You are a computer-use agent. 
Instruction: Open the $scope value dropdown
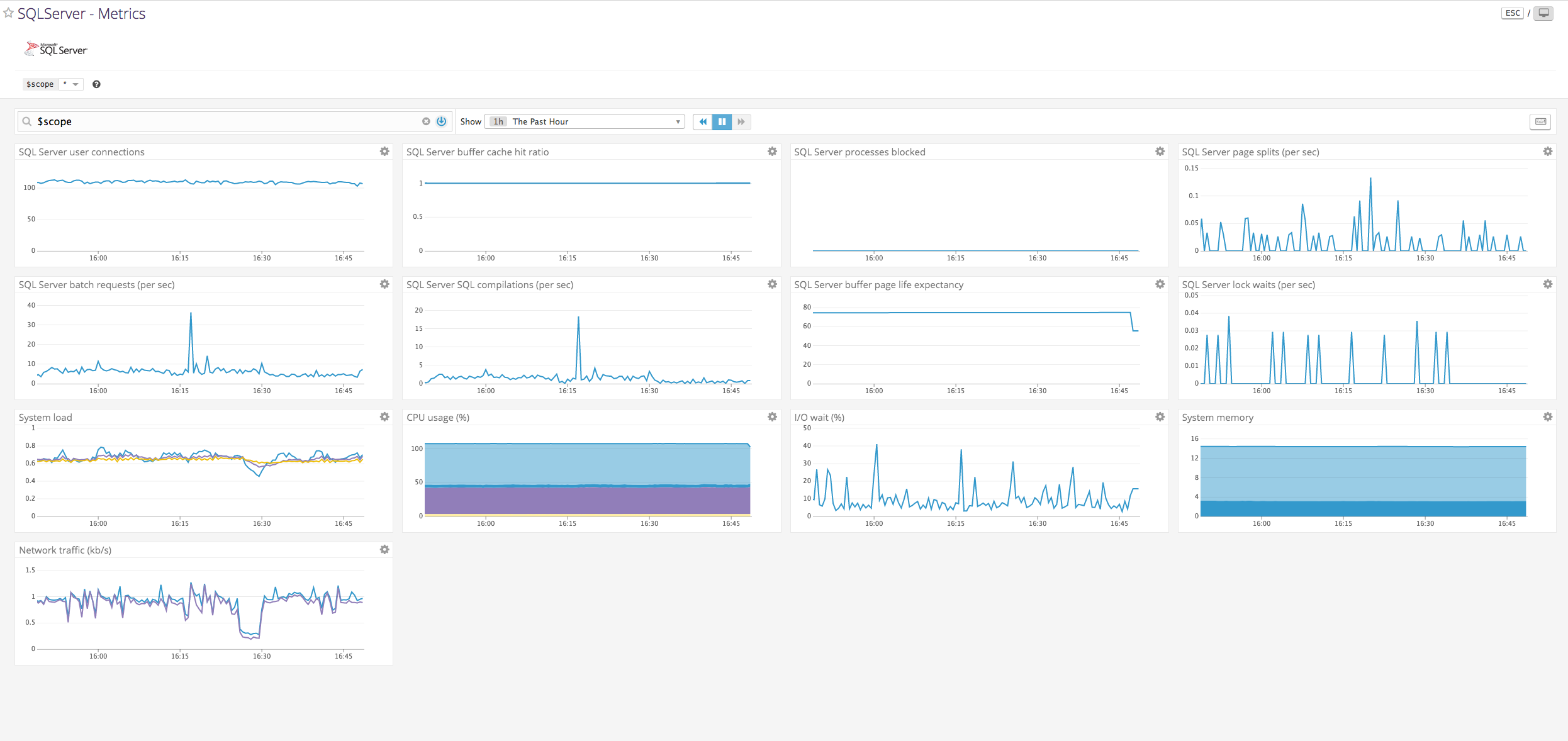point(70,84)
